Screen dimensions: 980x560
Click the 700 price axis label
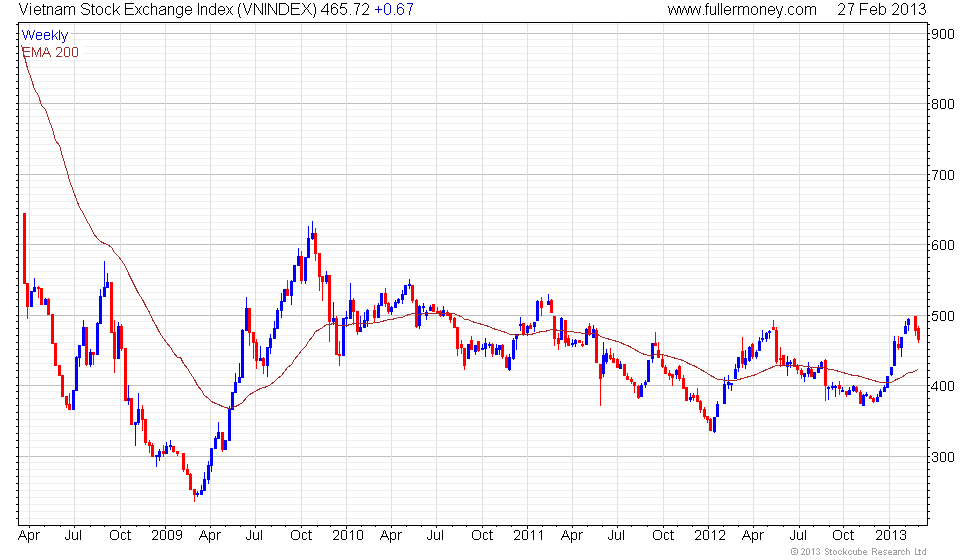point(942,175)
